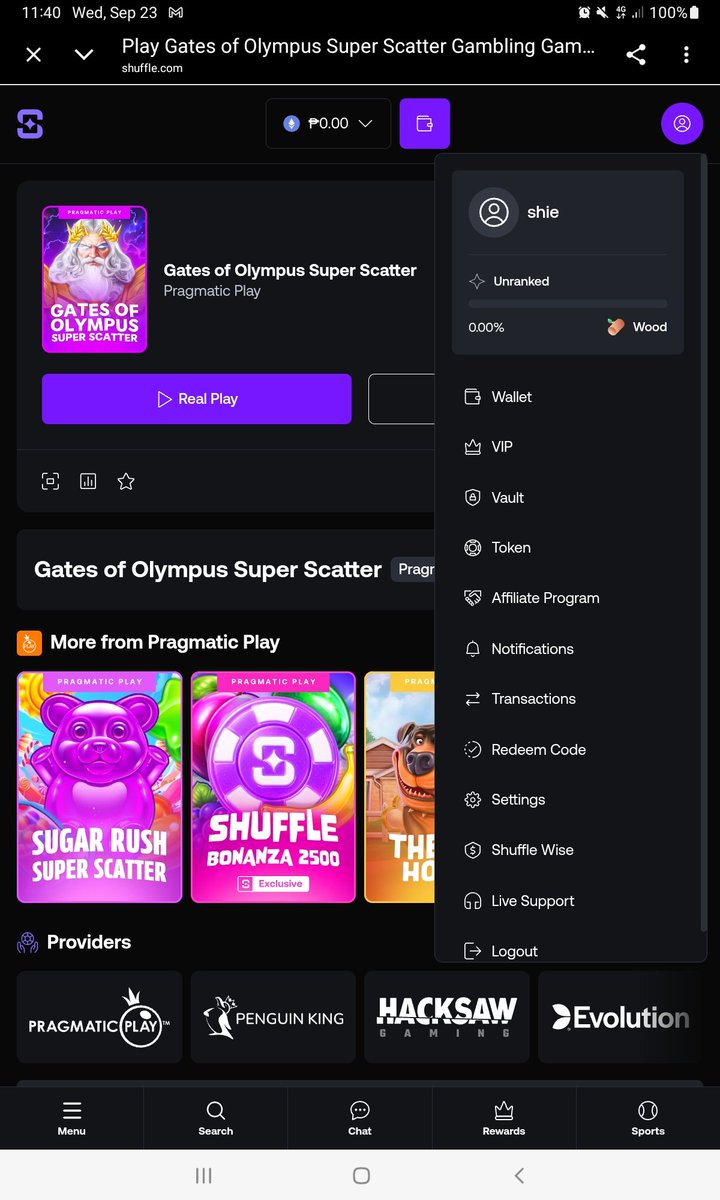Share the page using the share icon
The width and height of the screenshot is (720, 1200).
(635, 55)
